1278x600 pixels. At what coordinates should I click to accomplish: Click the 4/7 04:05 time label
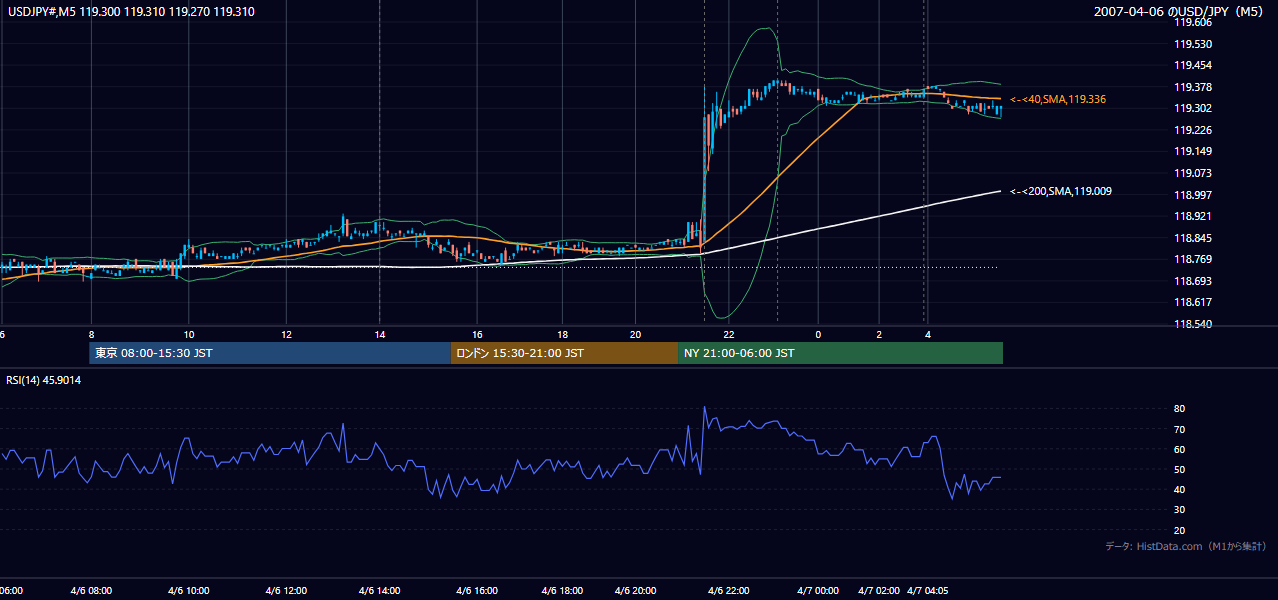point(928,590)
